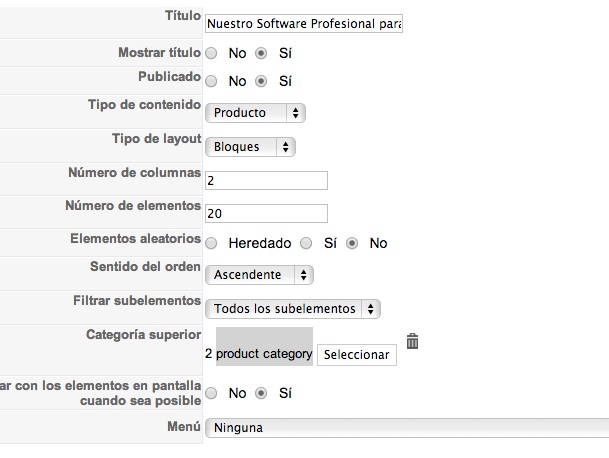The image size is (609, 458).
Task: Choose No for Elementos aleatorios
Action: pyautogui.click(x=353, y=243)
